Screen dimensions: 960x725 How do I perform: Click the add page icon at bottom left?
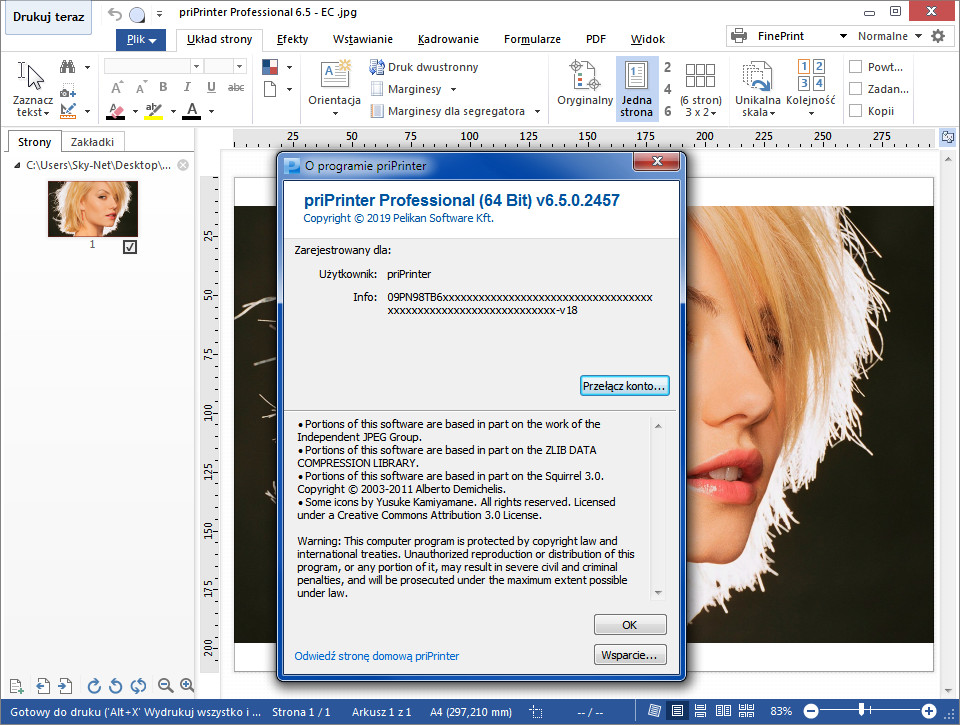pos(17,686)
